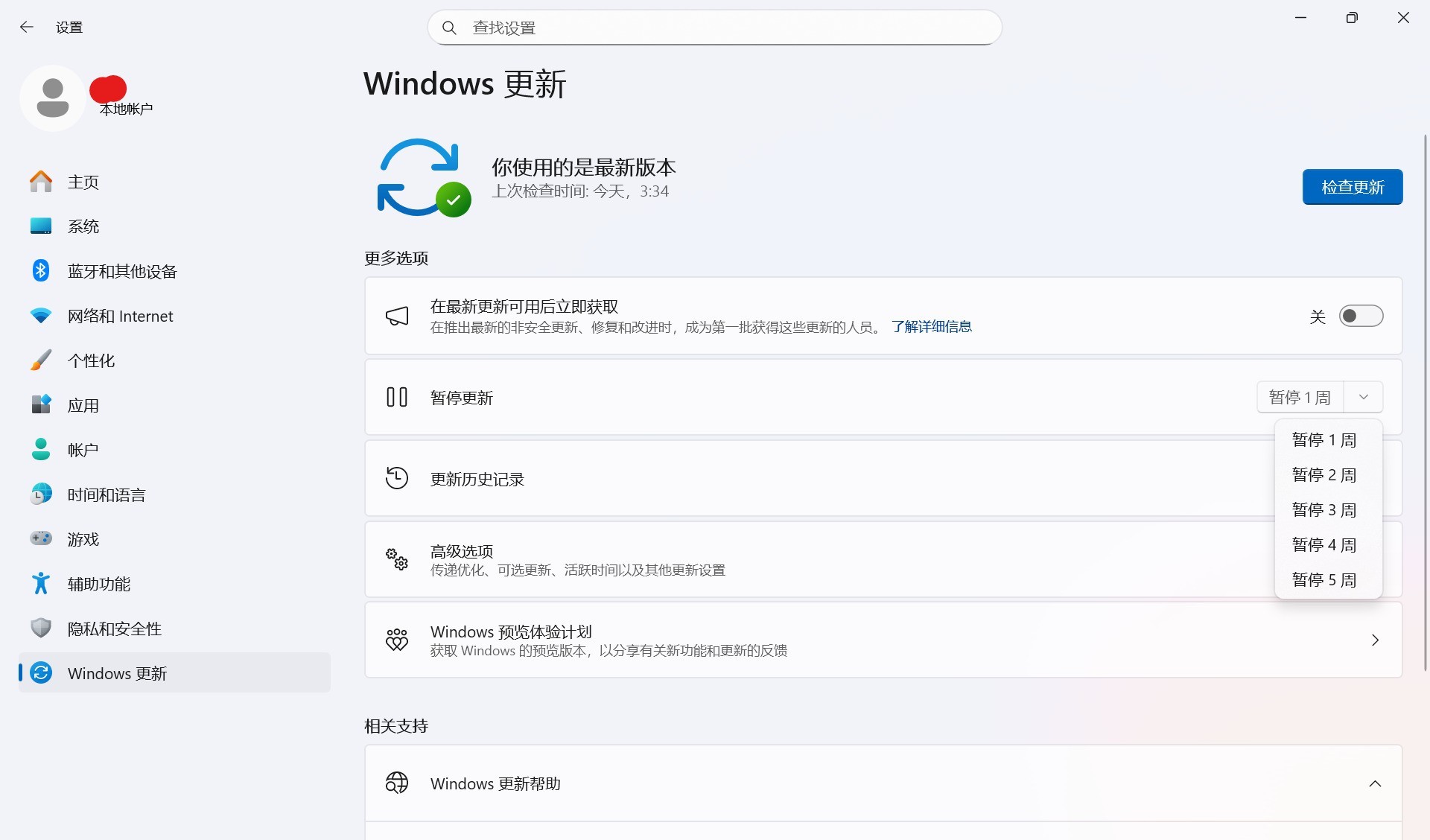Collapse the Windows 更新帮助 section
1430x840 pixels.
pyautogui.click(x=1374, y=783)
